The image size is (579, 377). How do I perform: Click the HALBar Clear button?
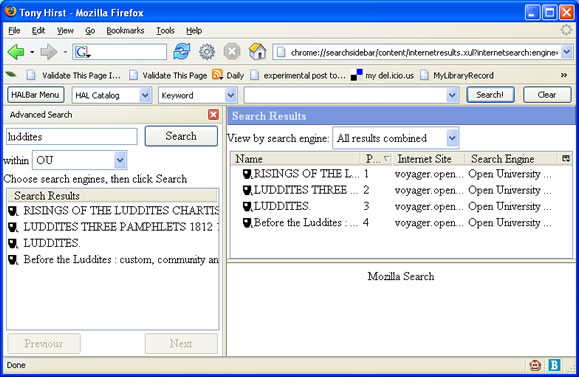pos(547,95)
